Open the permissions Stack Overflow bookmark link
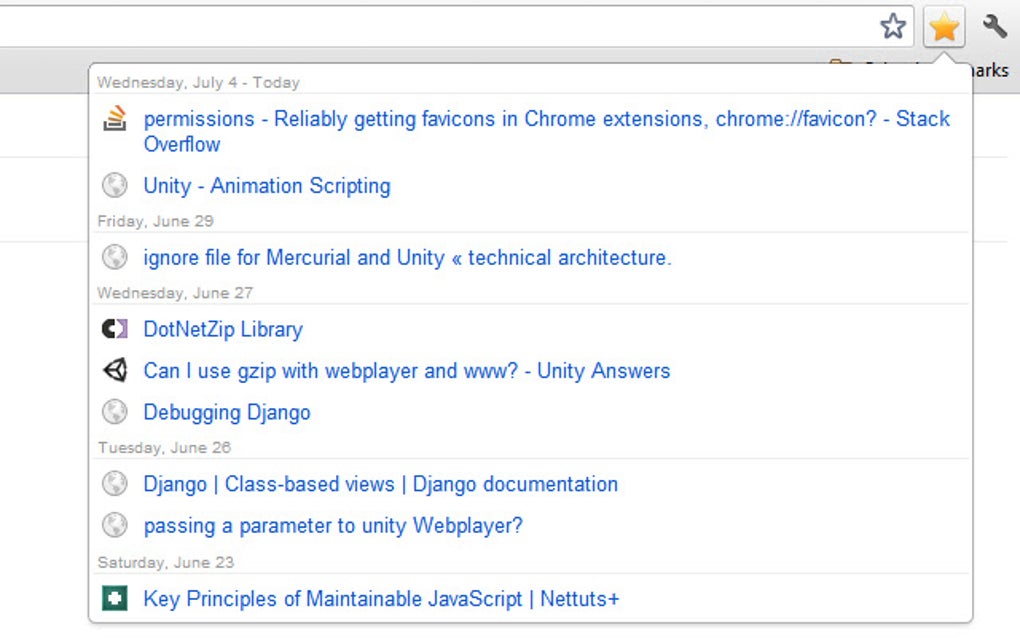 click(x=546, y=119)
